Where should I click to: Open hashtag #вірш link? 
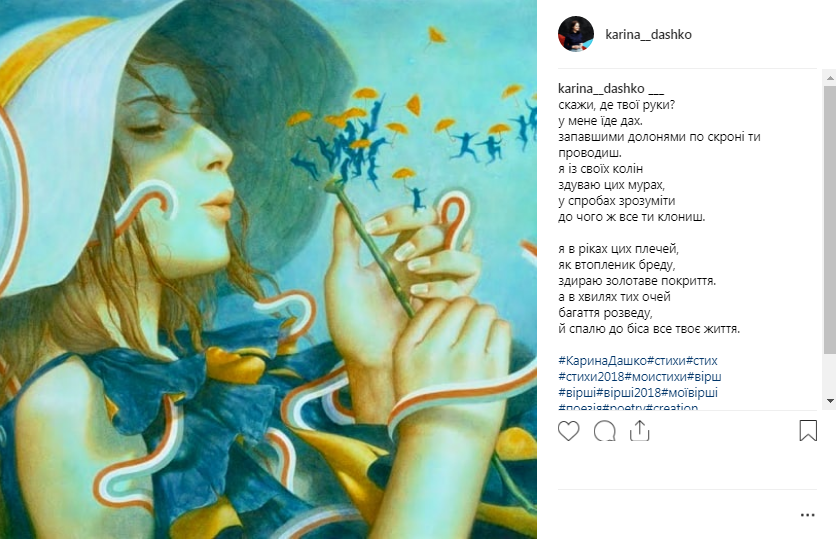pos(704,376)
